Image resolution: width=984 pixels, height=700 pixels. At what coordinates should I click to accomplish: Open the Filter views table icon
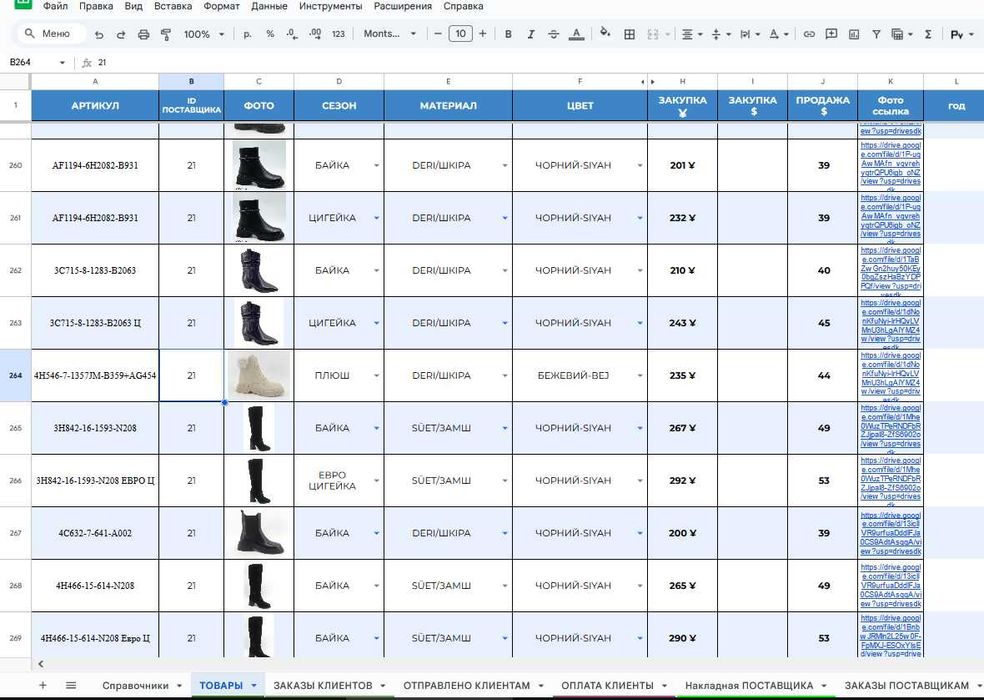(x=901, y=35)
